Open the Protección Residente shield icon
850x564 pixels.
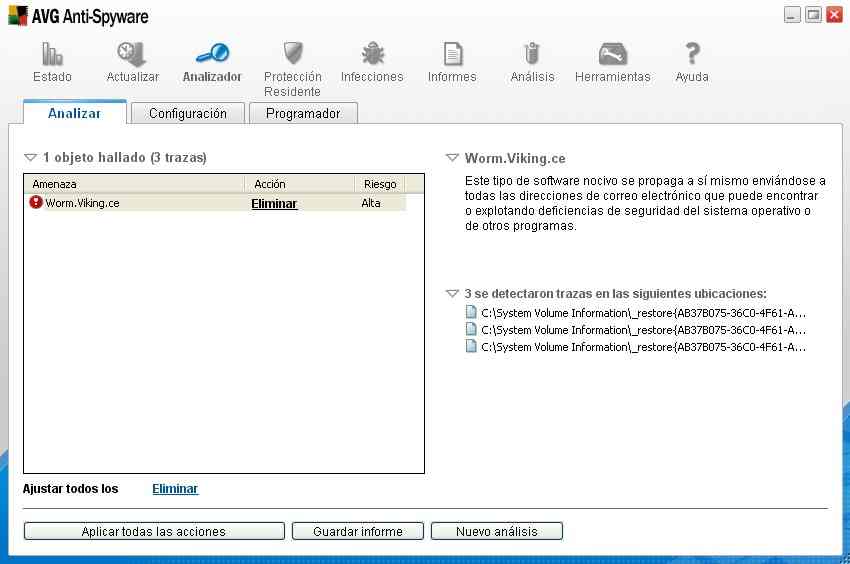[292, 55]
